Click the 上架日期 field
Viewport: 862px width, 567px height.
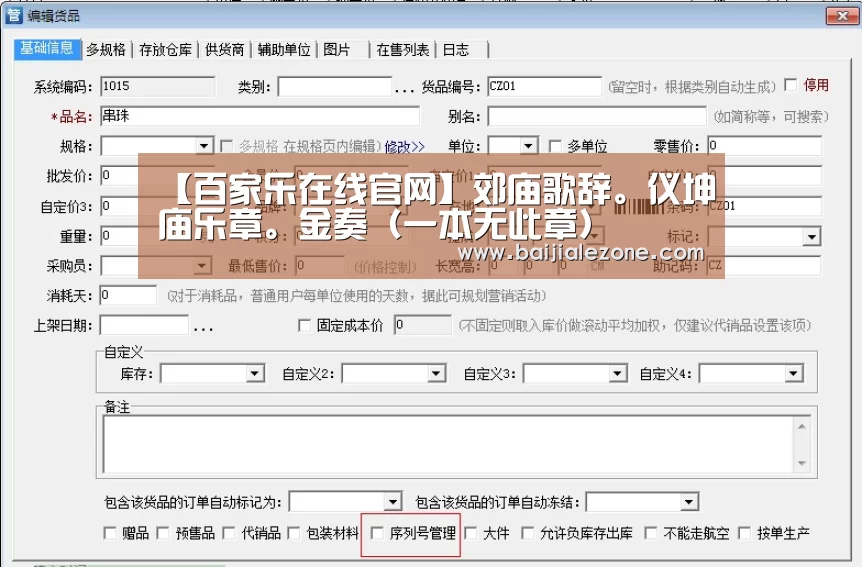(144, 325)
